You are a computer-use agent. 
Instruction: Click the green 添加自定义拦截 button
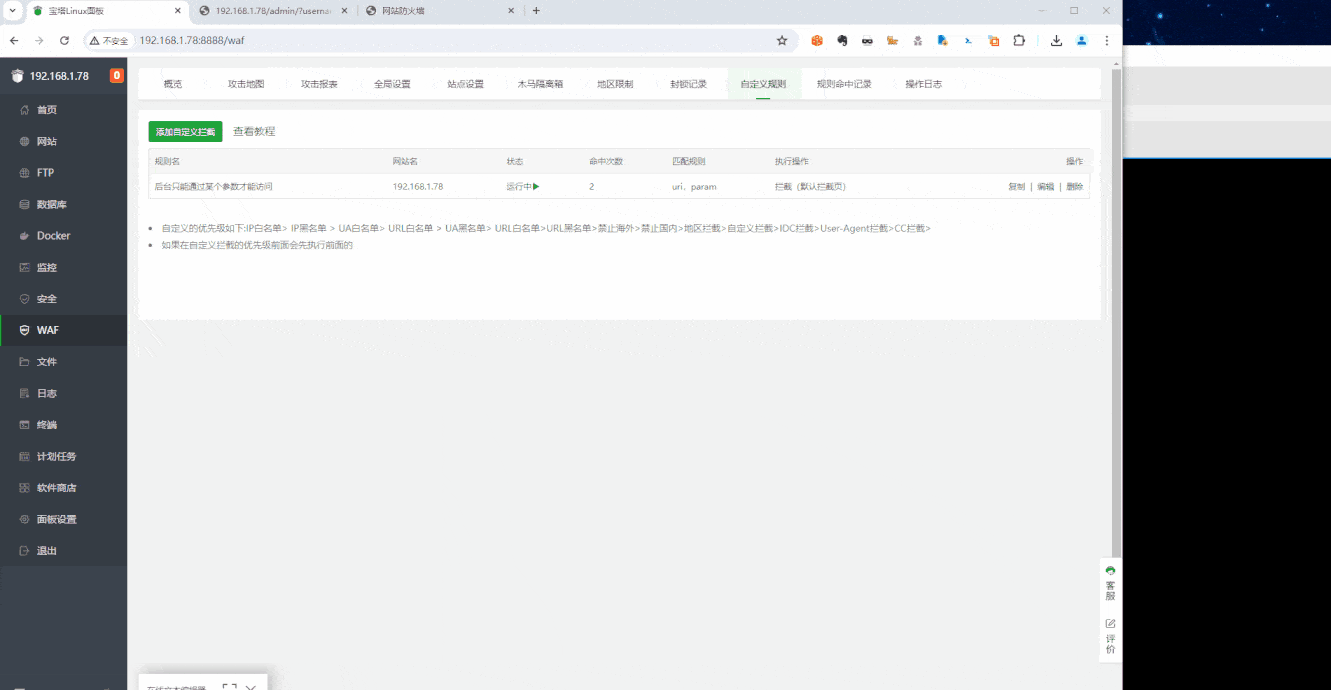(185, 131)
